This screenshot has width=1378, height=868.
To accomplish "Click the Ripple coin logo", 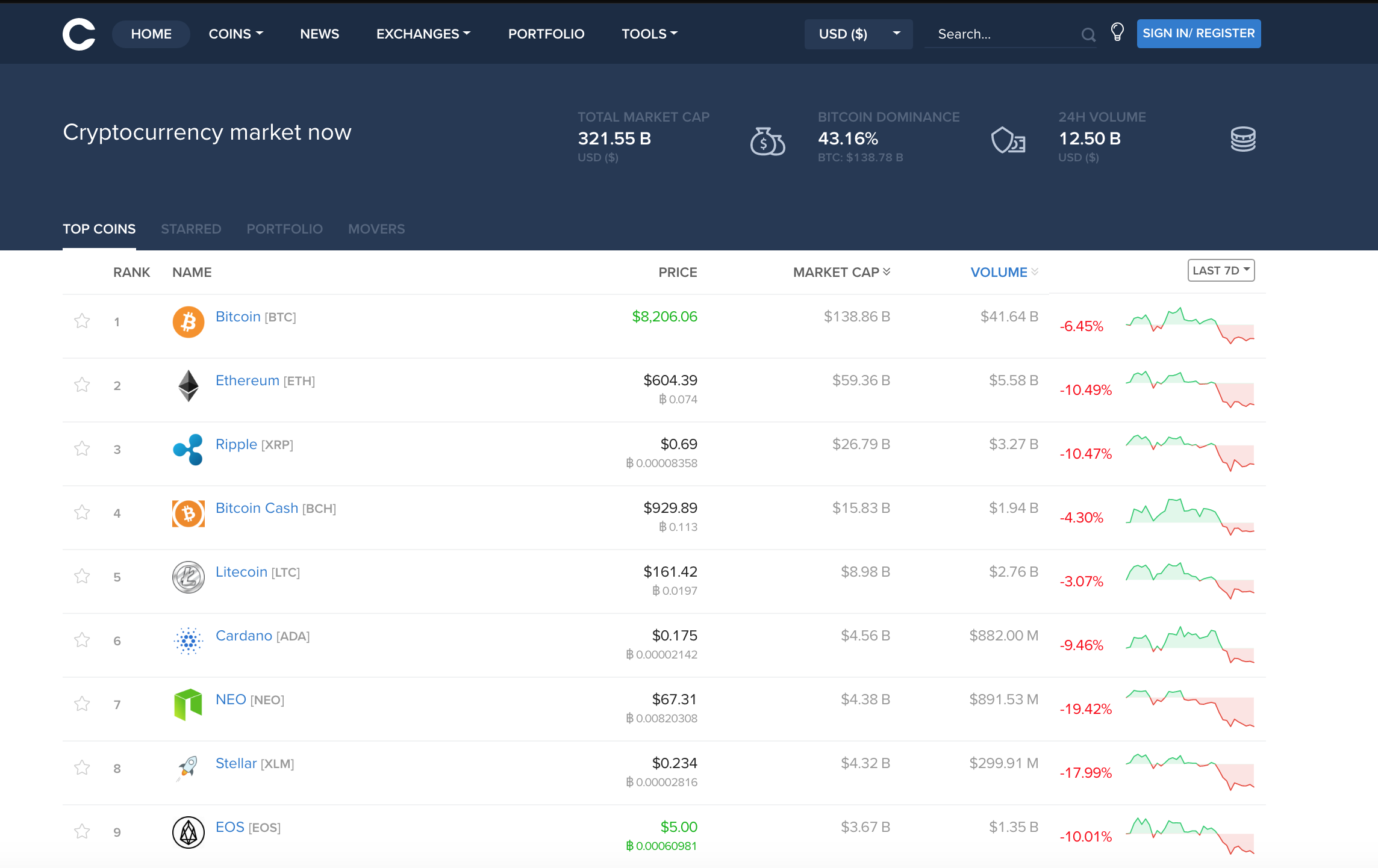I will point(188,450).
